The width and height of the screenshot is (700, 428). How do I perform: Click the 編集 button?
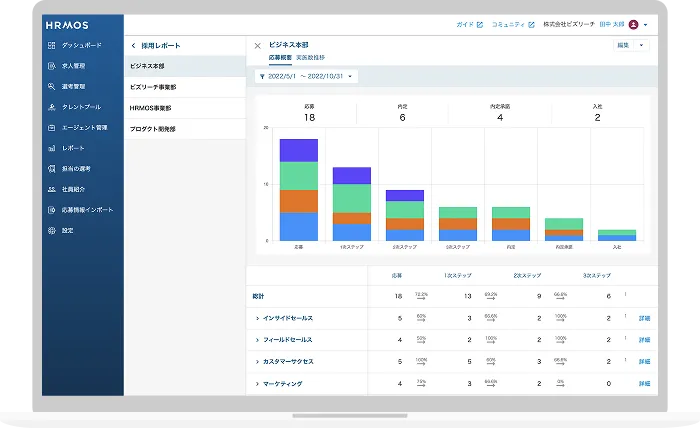click(623, 45)
